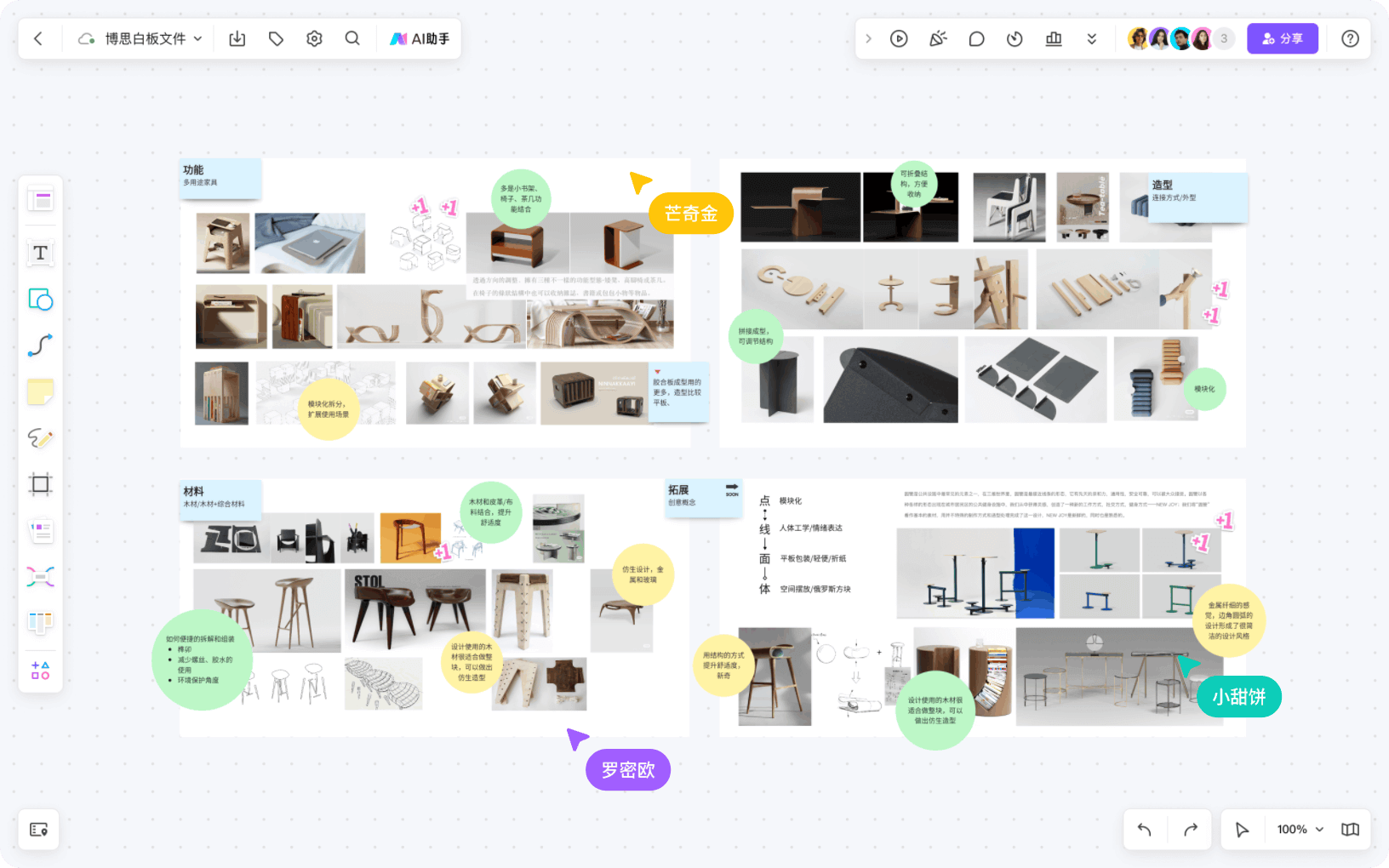Expand the collapsed toolbar chevron at top right

click(x=868, y=38)
